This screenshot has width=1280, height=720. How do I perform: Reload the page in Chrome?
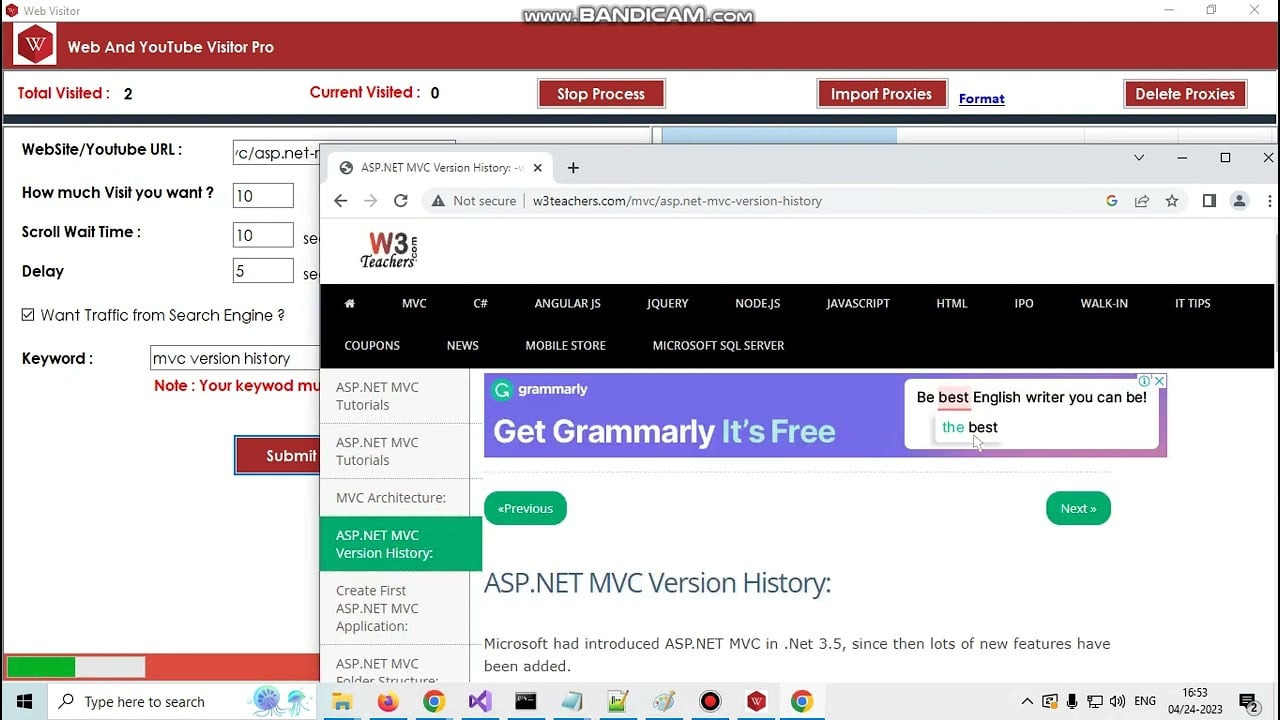click(x=401, y=201)
